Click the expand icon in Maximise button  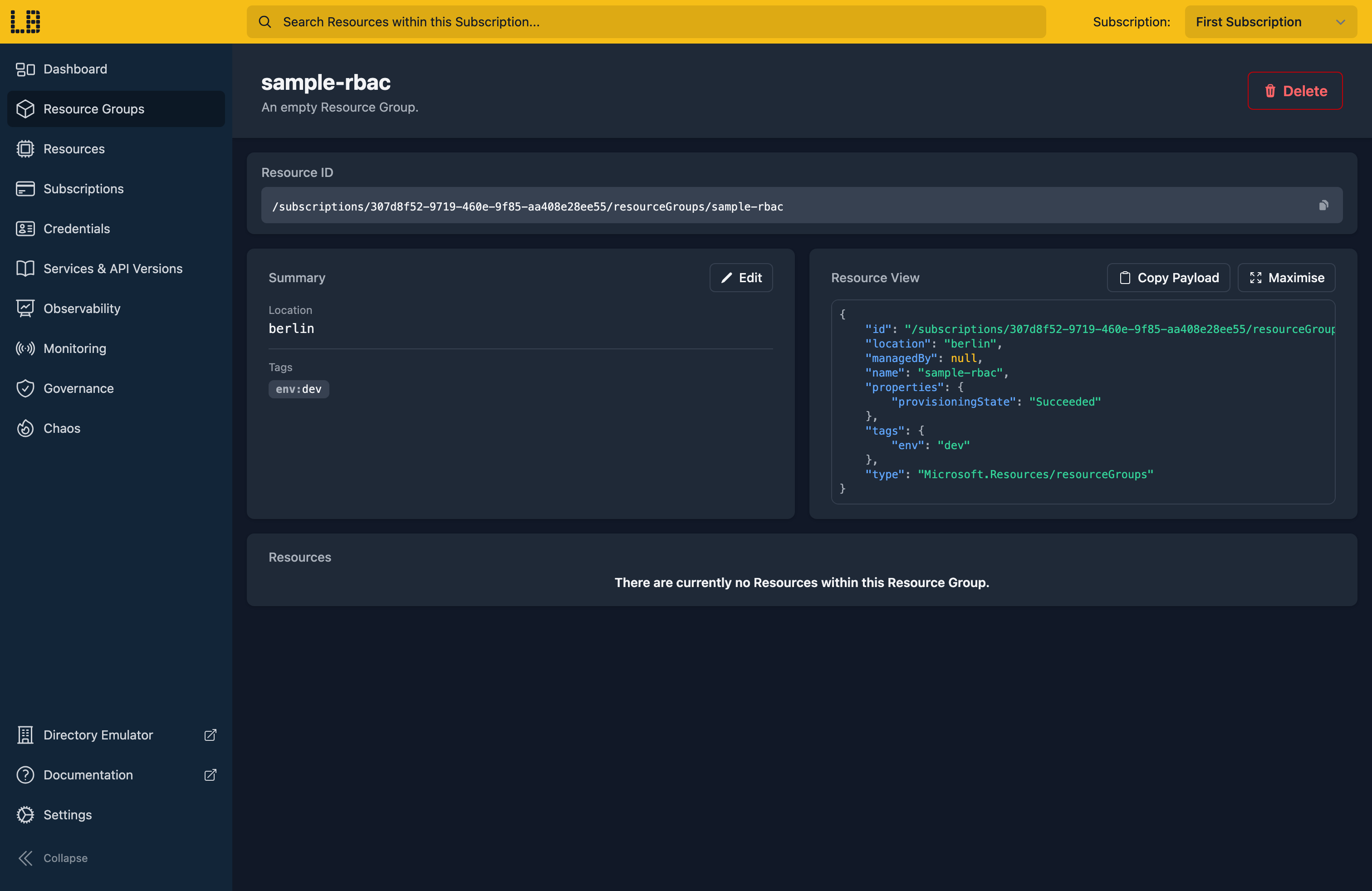[x=1255, y=278]
